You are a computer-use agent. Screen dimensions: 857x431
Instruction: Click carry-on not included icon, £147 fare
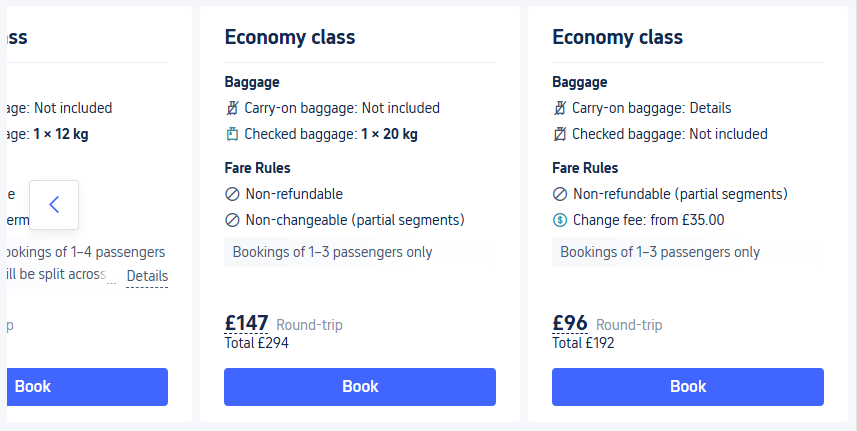tap(232, 108)
